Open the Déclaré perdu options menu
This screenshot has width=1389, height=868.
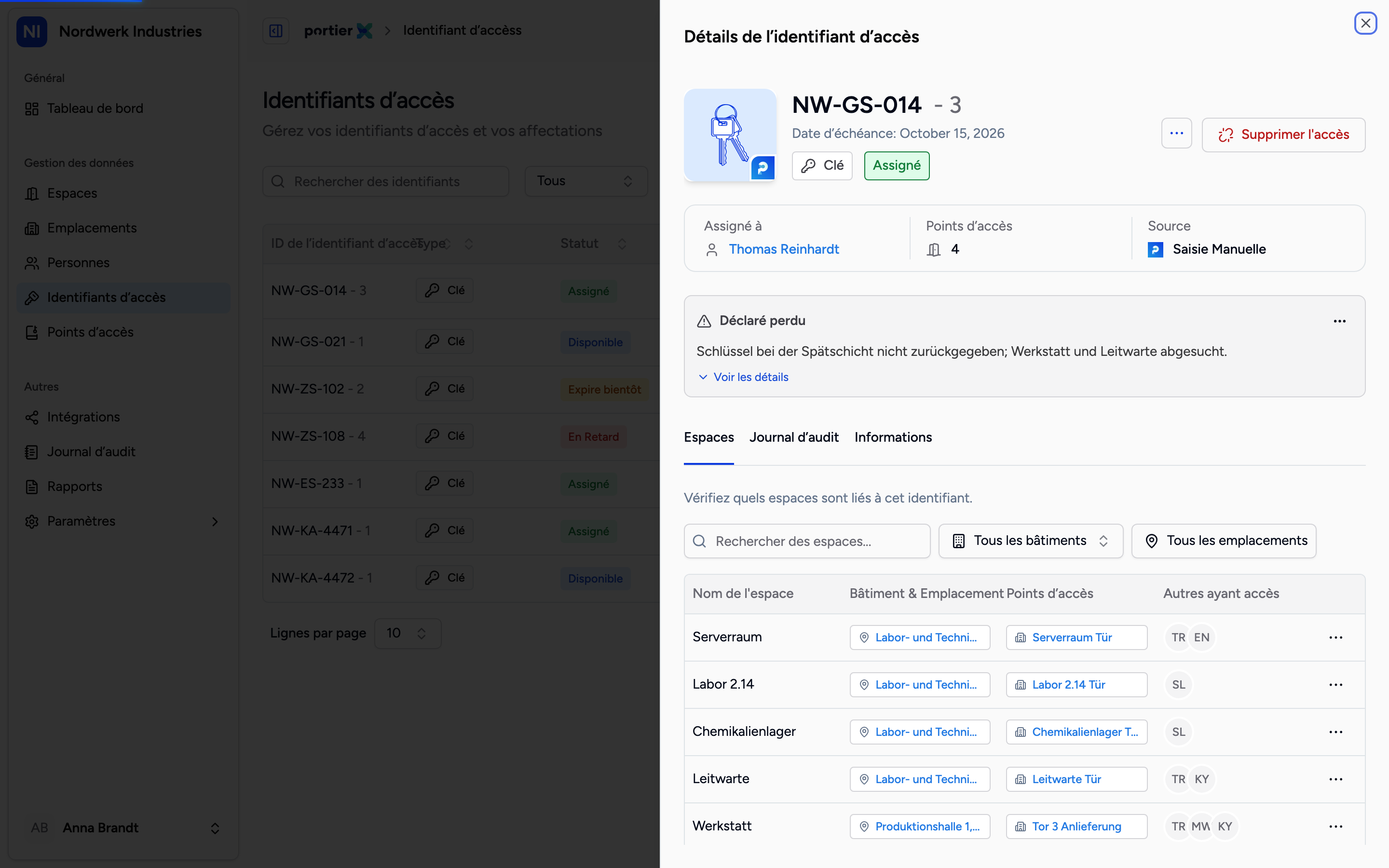coord(1339,321)
